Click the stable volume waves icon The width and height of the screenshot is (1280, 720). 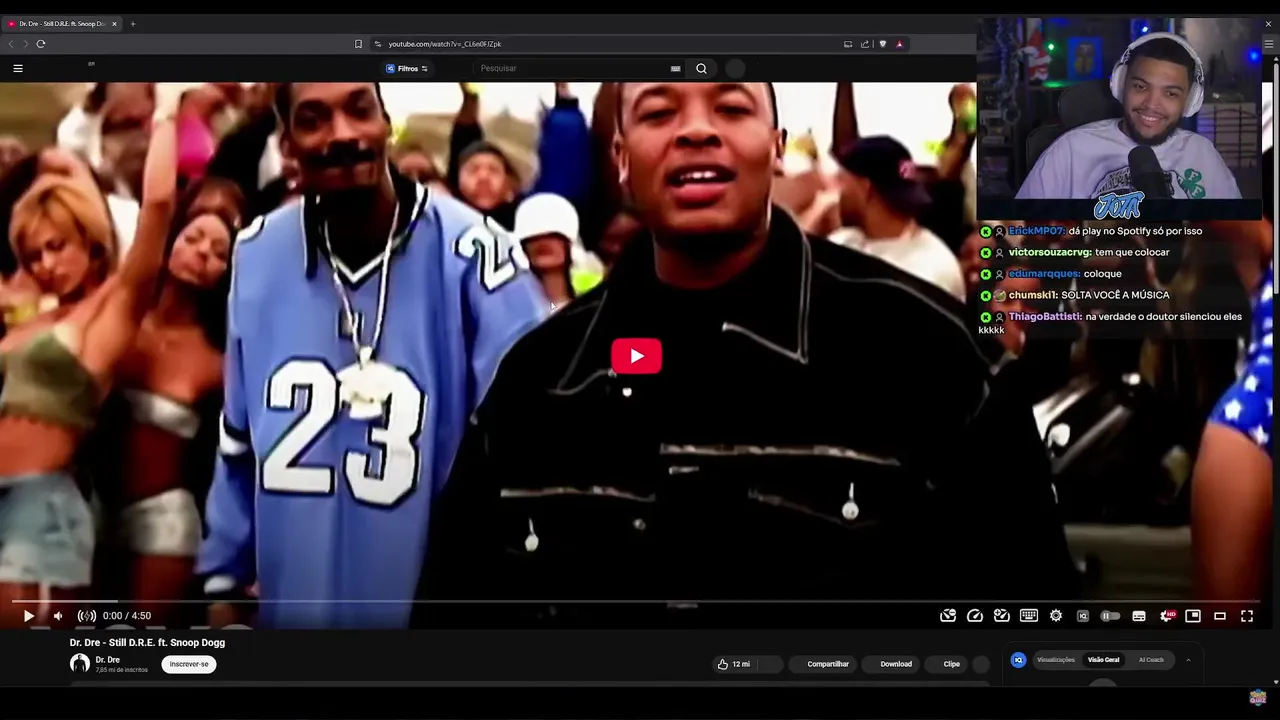[87, 616]
